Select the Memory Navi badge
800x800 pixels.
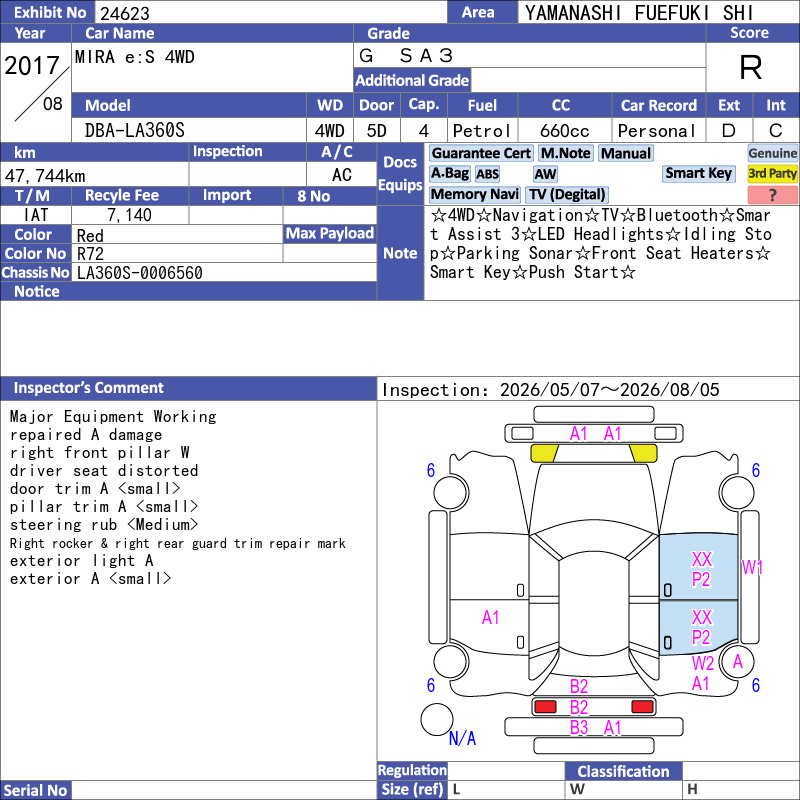[x=474, y=194]
